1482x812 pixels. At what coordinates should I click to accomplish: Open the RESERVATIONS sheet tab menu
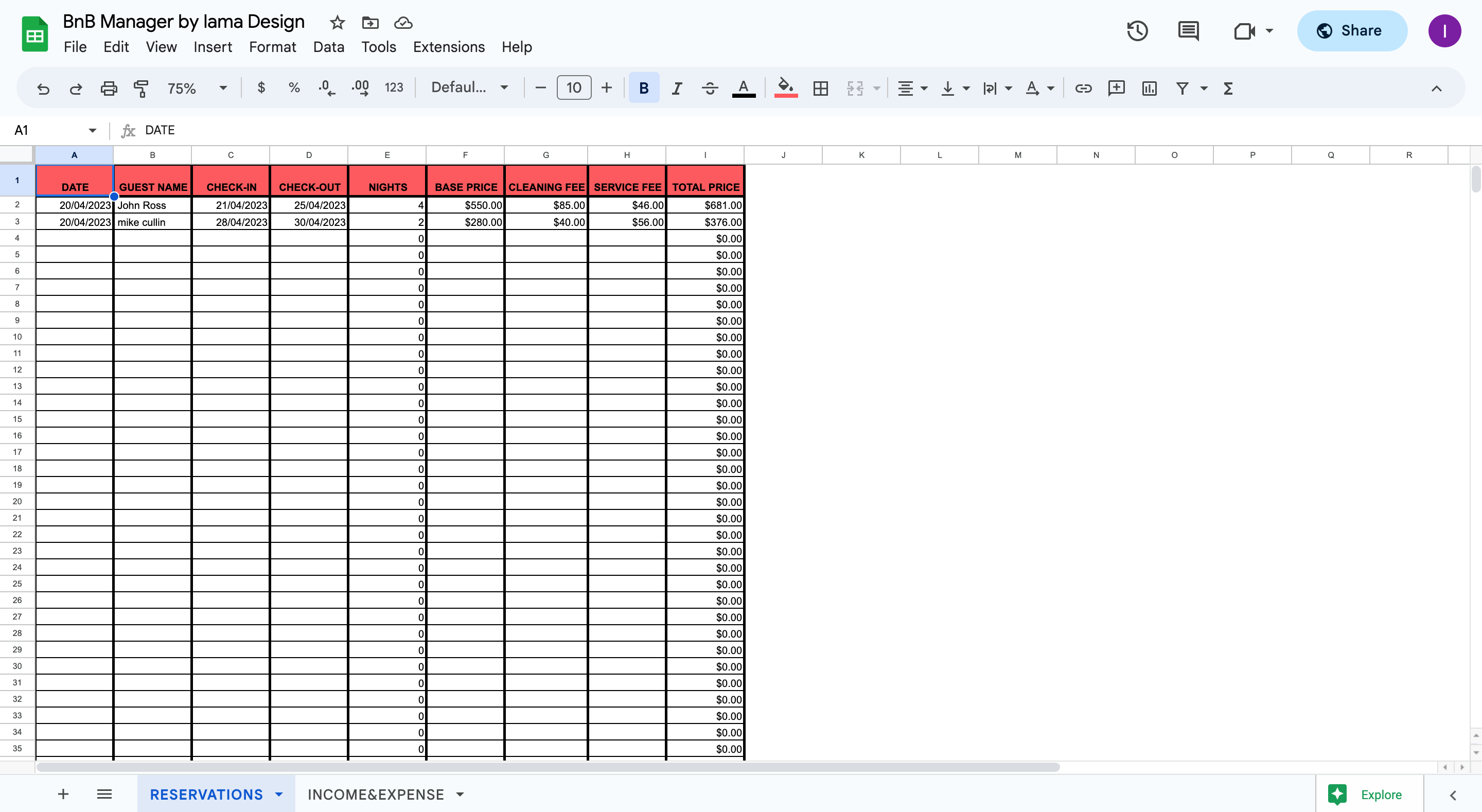pos(279,793)
